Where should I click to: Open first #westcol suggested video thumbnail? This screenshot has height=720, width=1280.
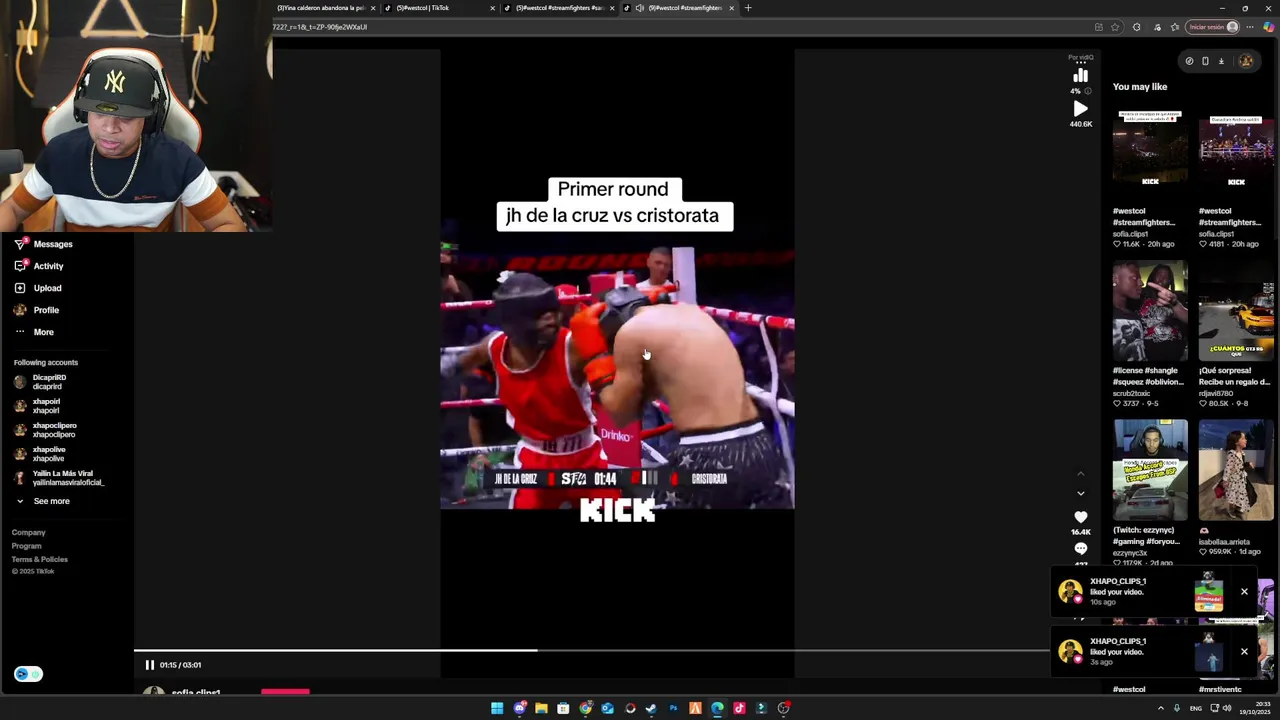coord(1150,152)
